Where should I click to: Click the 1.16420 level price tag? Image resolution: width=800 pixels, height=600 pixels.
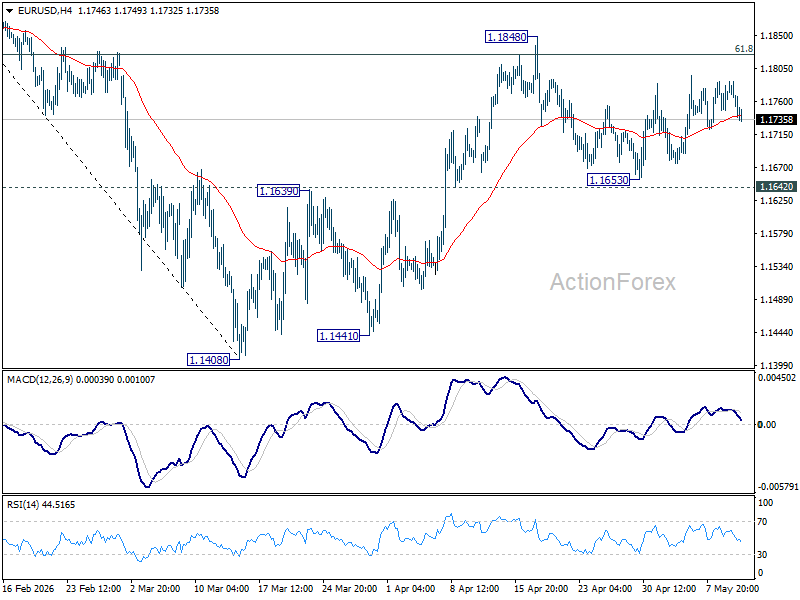coord(777,187)
